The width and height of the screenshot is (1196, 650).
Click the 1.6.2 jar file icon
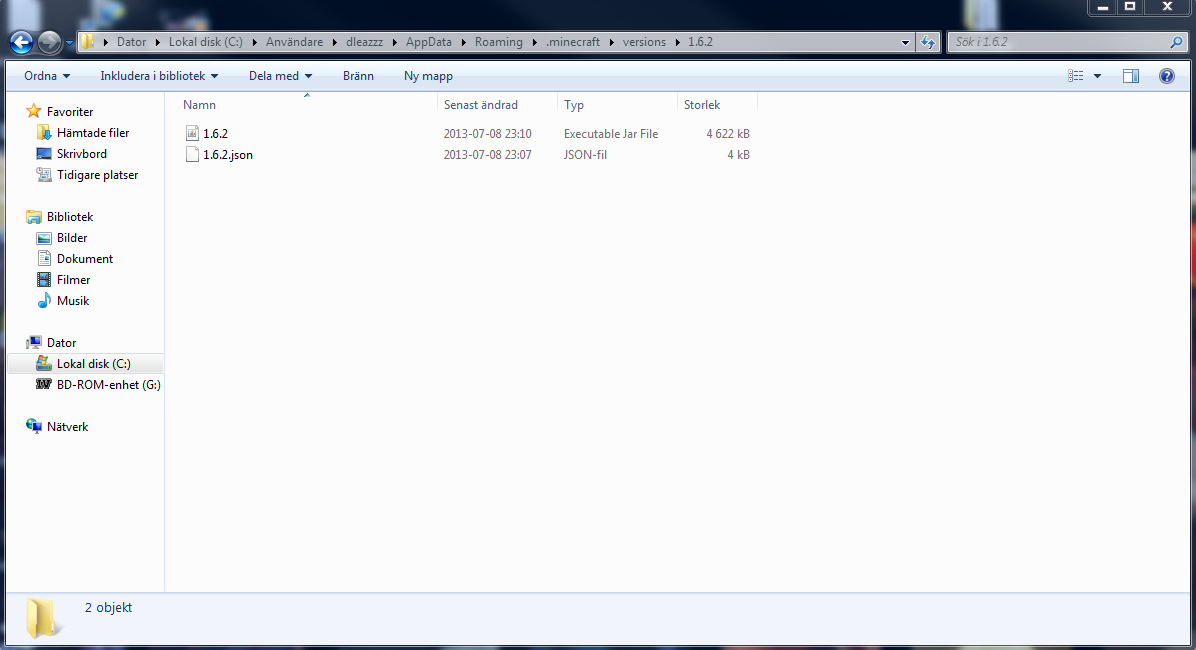(192, 134)
